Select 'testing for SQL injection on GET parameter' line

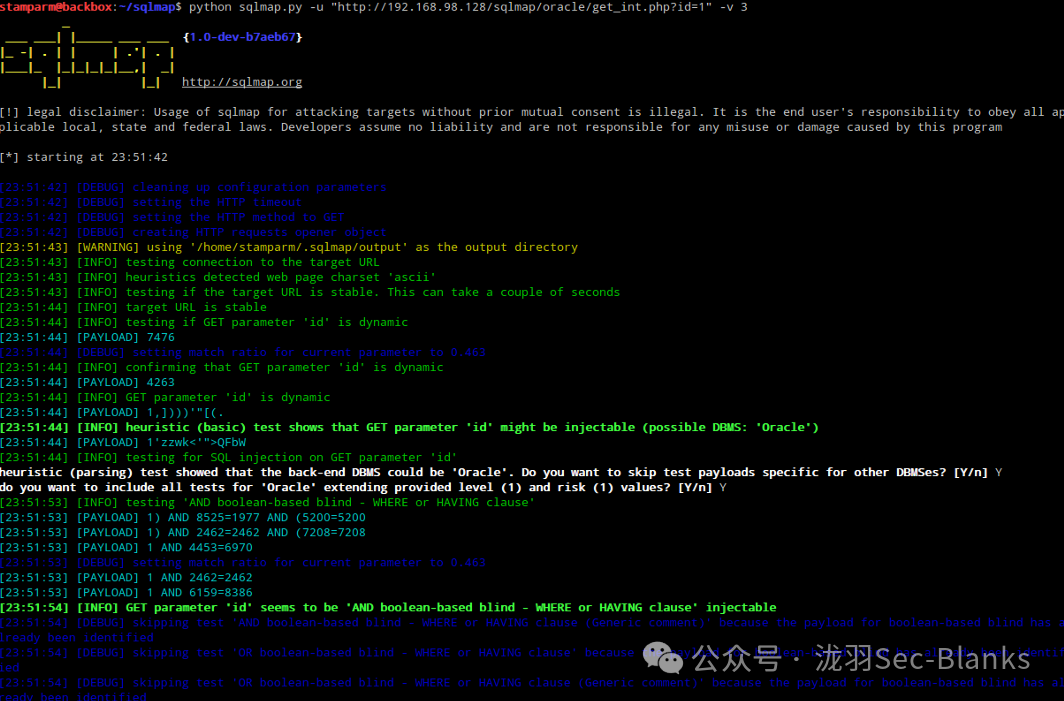228,457
